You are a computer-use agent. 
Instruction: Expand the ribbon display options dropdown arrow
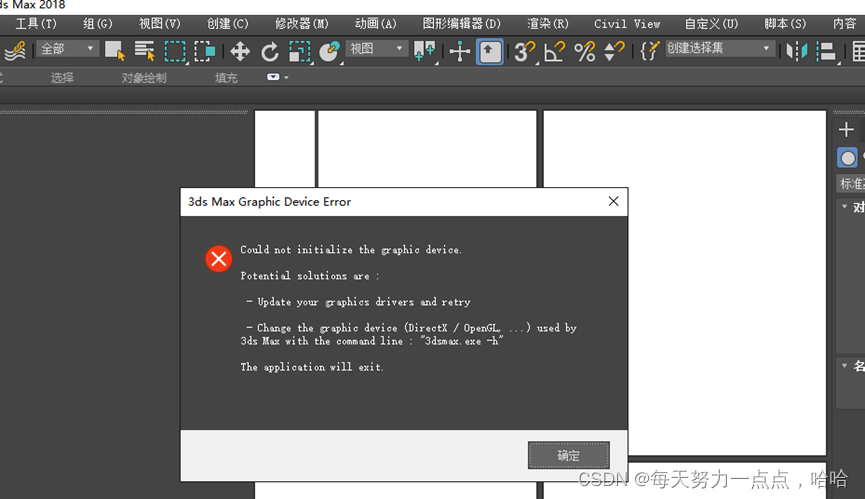[286, 77]
